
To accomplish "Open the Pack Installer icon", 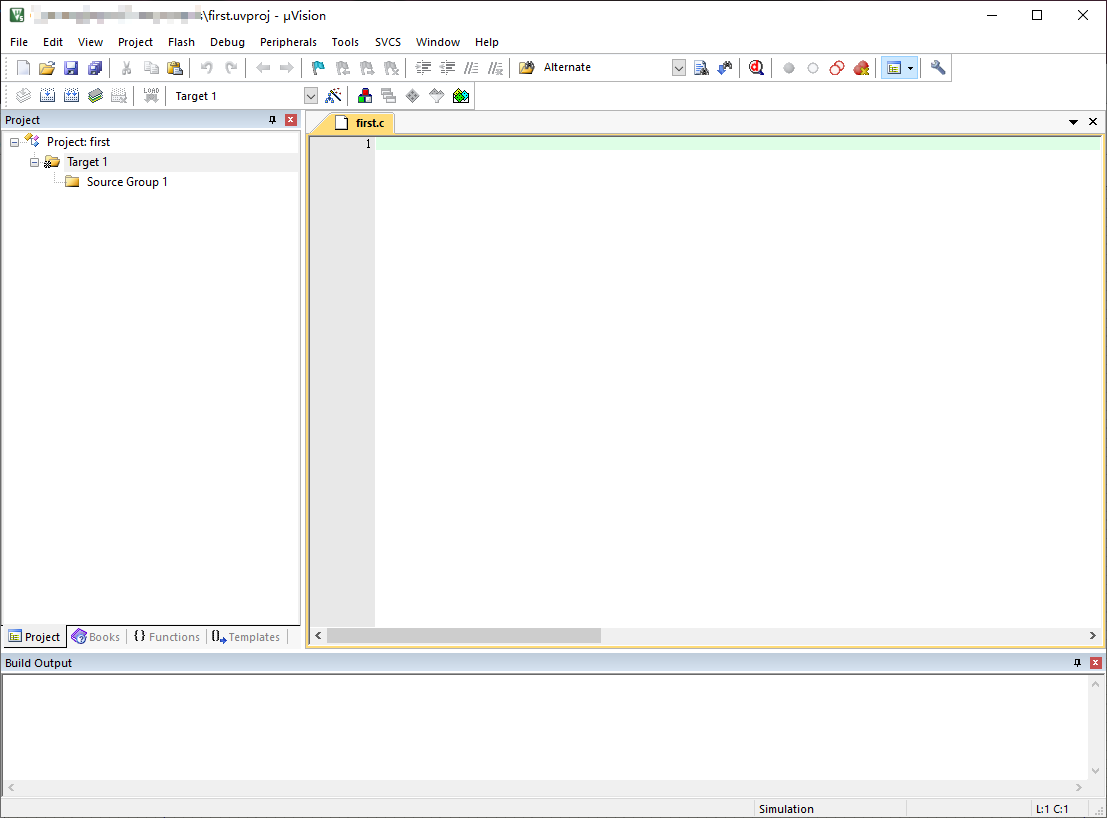I will click(461, 95).
